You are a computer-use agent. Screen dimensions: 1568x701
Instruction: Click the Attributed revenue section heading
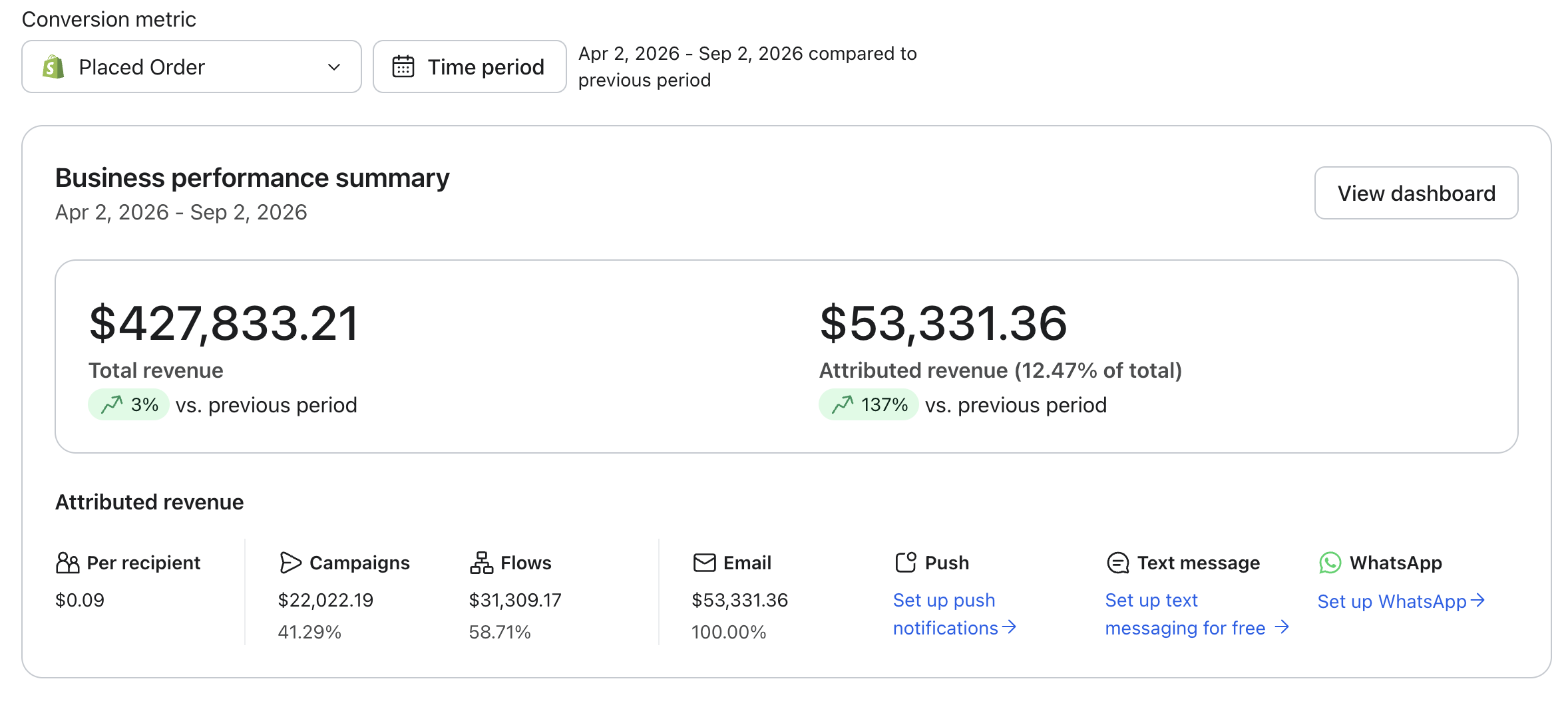149,502
